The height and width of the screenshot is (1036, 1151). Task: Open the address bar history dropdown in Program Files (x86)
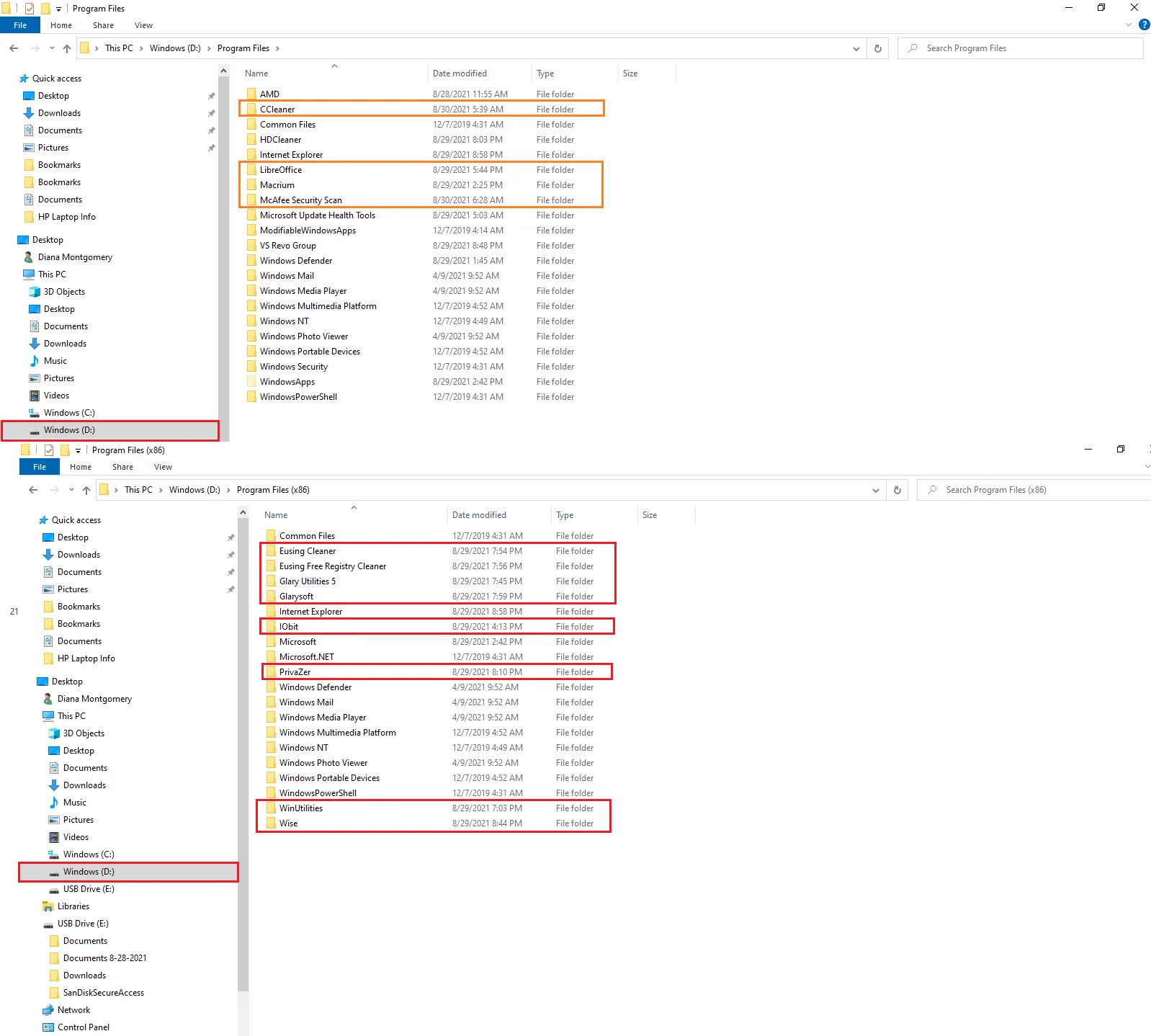[875, 490]
